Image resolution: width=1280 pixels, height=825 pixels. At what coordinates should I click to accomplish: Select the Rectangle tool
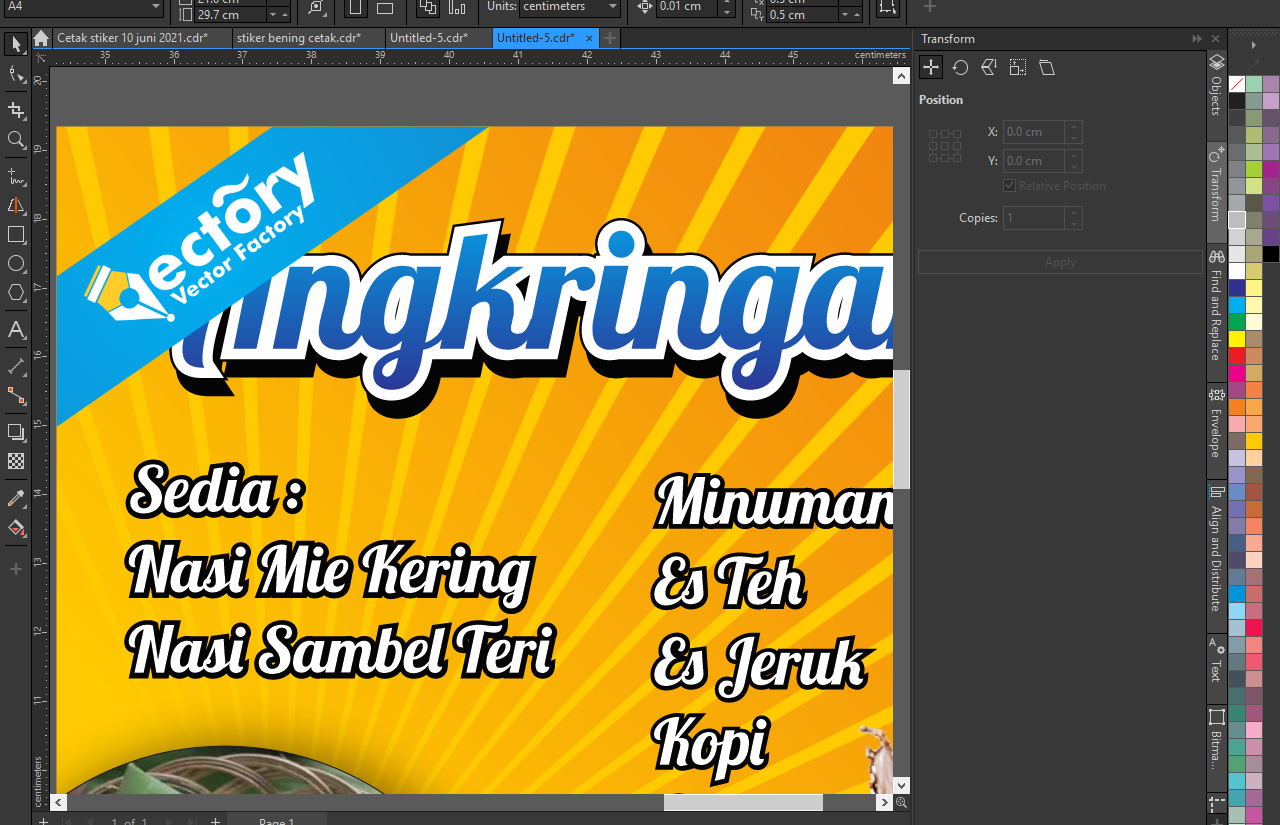(x=16, y=235)
